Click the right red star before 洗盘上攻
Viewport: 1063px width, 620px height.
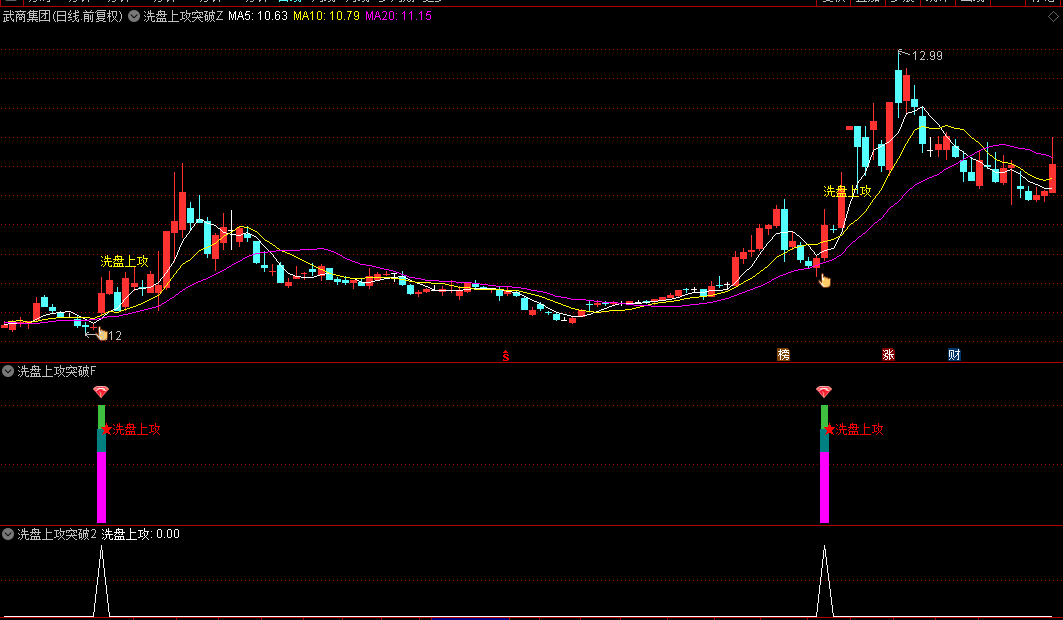[829, 429]
